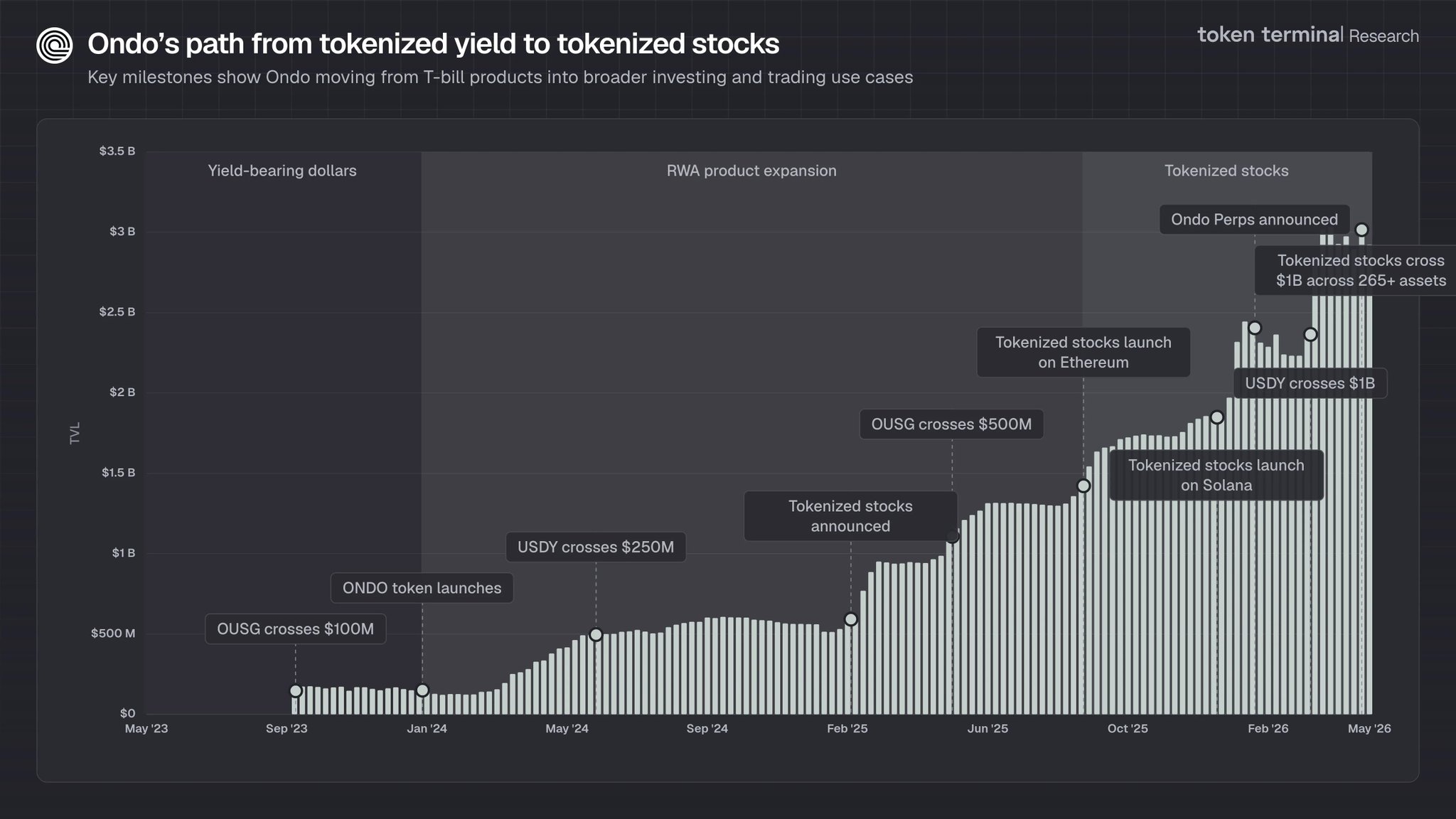Click the USDY crosses $1B label box

(1310, 383)
